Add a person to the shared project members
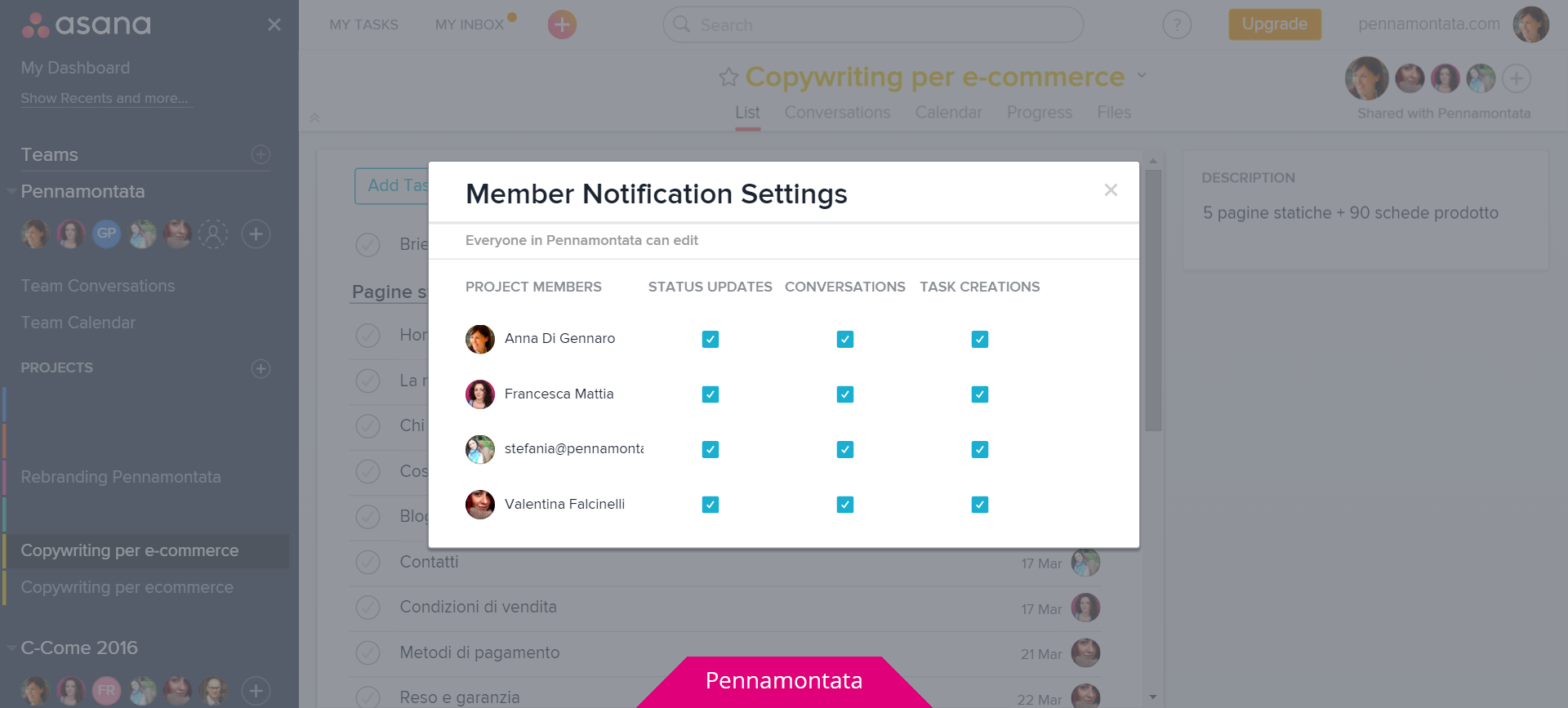The height and width of the screenshot is (708, 1568). 1517,78
